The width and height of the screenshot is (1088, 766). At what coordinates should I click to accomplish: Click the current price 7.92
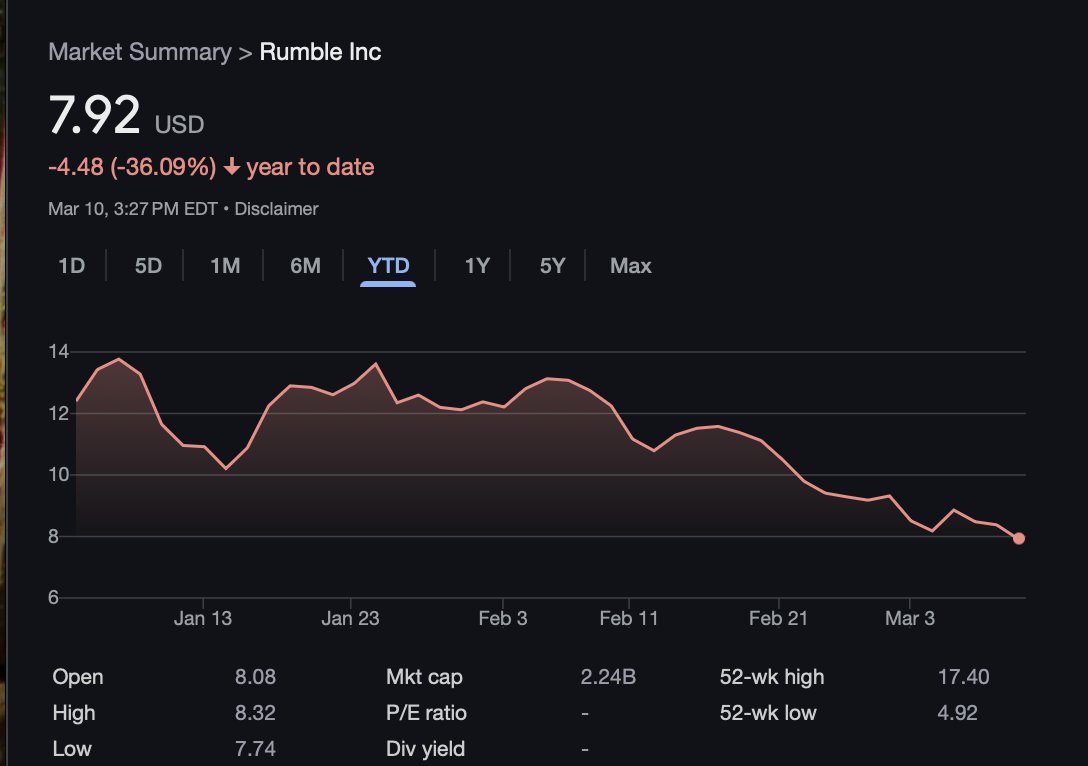coord(94,114)
